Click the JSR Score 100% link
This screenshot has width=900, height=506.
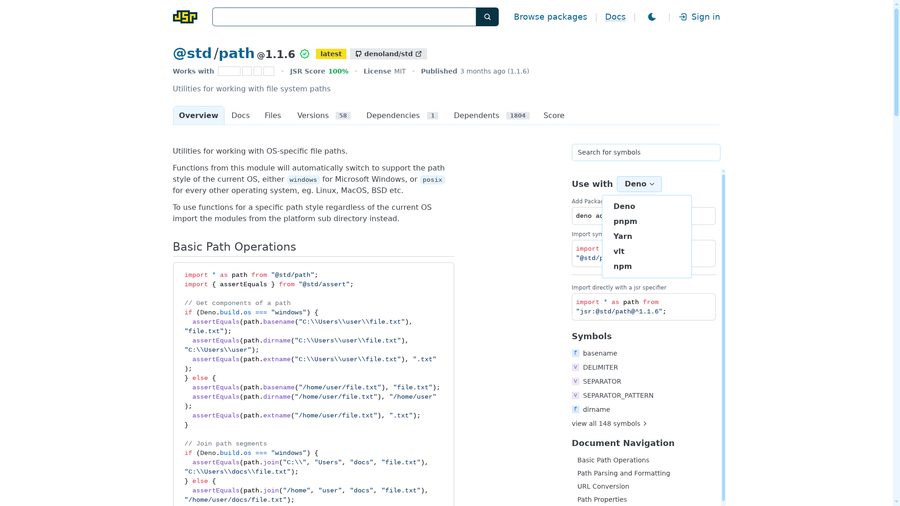click(319, 71)
